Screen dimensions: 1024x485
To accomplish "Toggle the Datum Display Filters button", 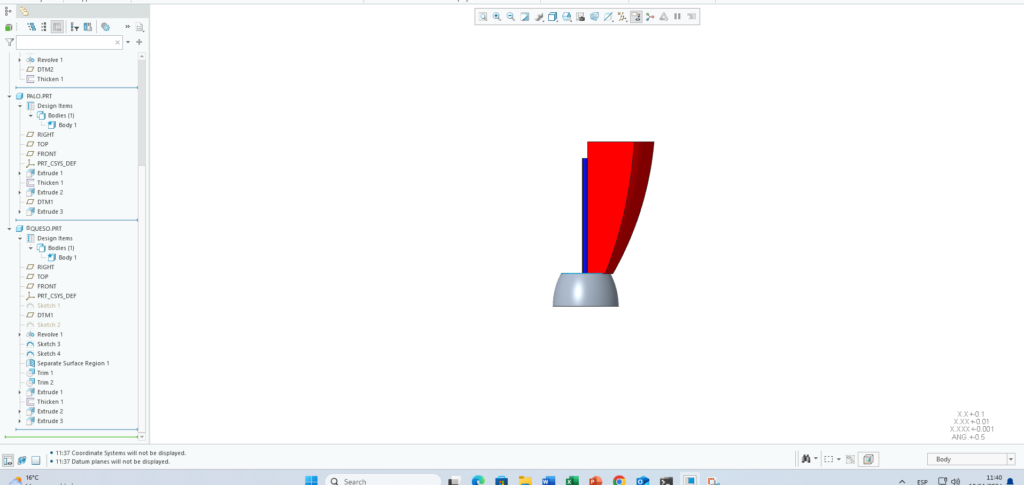I will point(608,16).
